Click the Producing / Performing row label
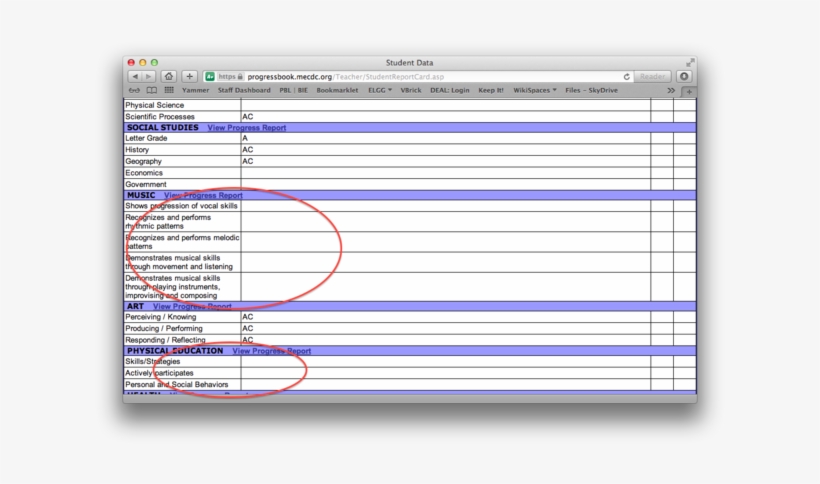Viewport: 820px width, 484px height. [164, 328]
